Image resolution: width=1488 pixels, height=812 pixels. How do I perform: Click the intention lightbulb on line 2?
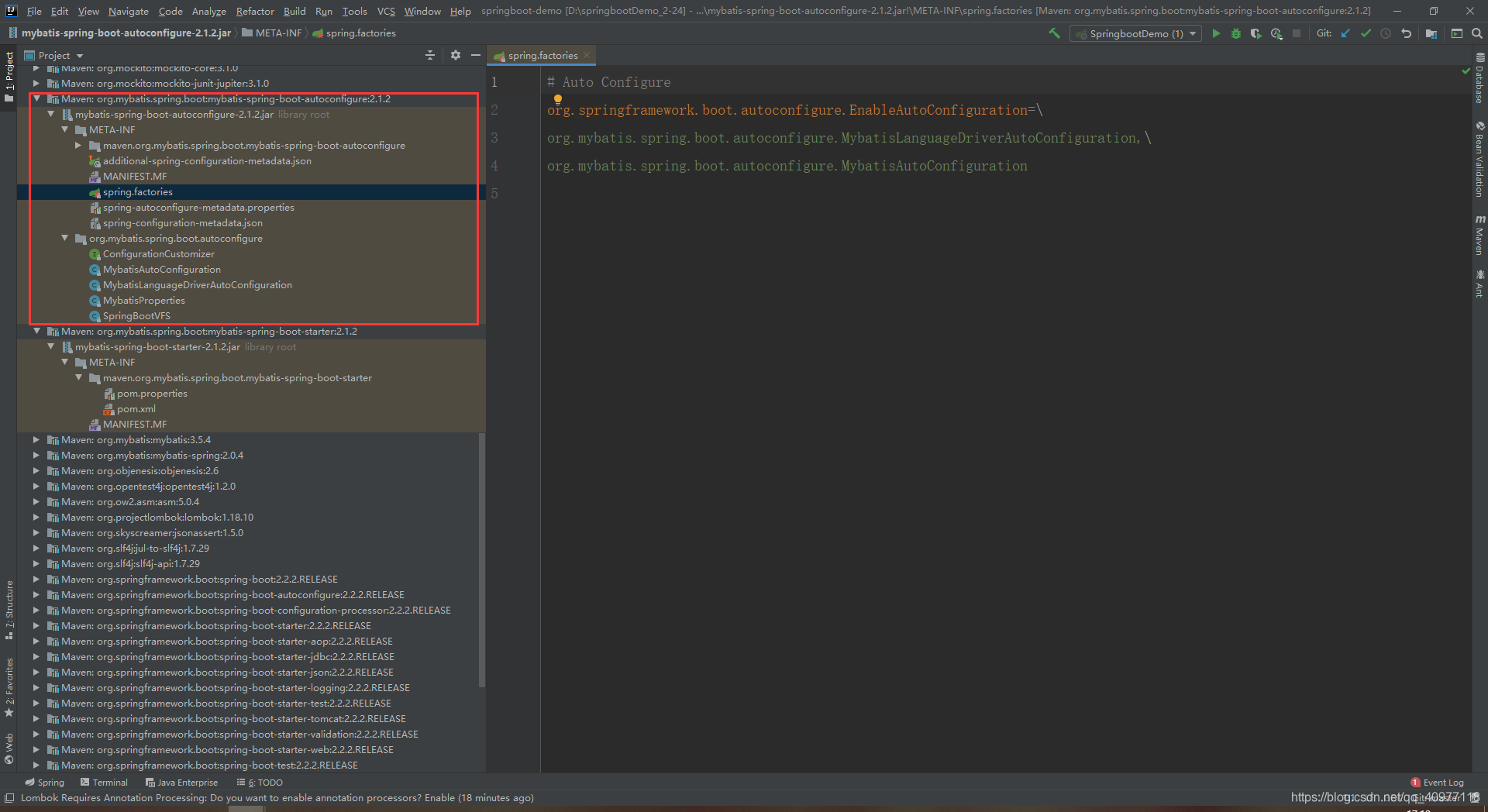(x=557, y=99)
